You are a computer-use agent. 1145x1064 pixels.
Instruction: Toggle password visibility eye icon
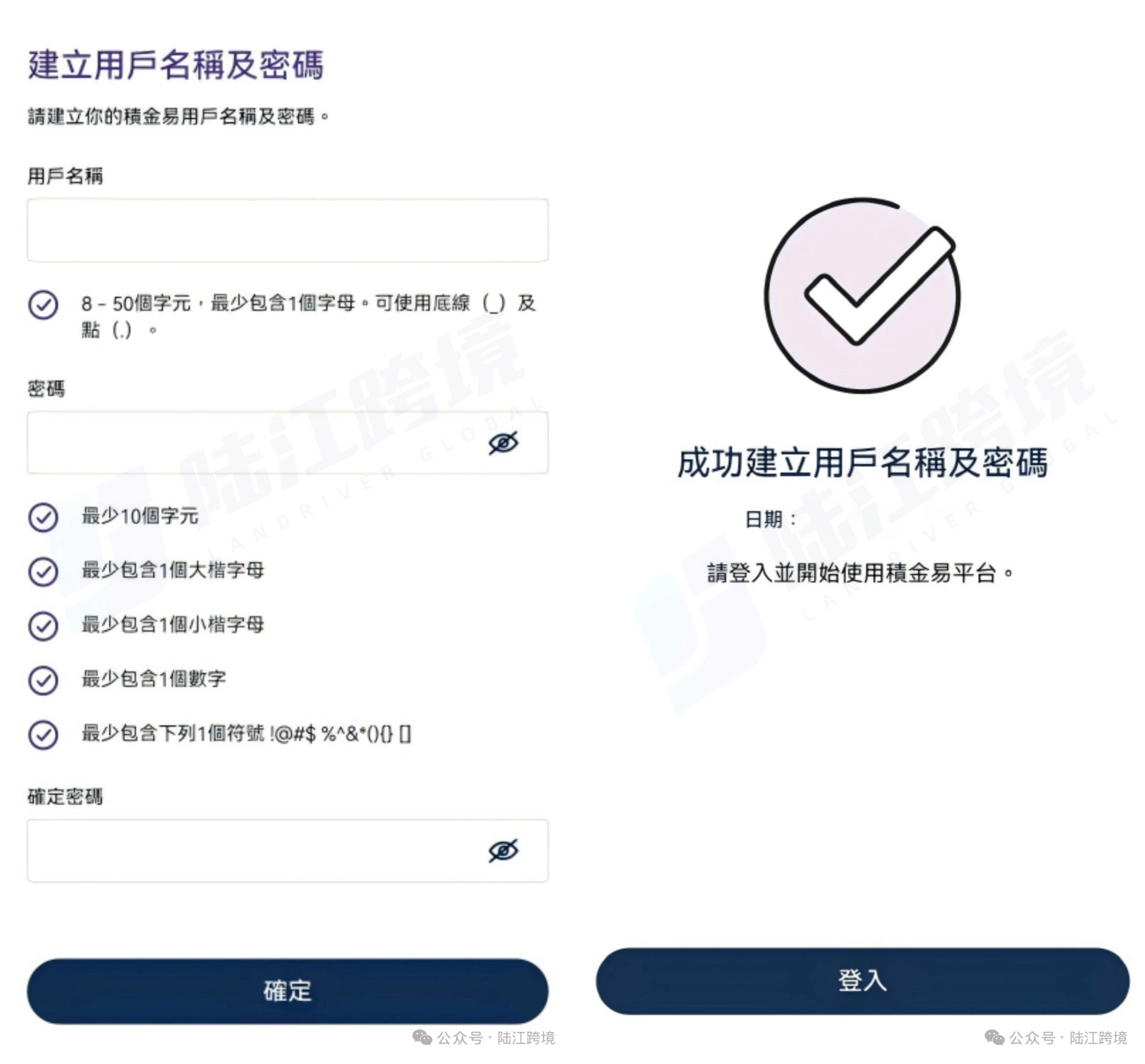click(503, 443)
